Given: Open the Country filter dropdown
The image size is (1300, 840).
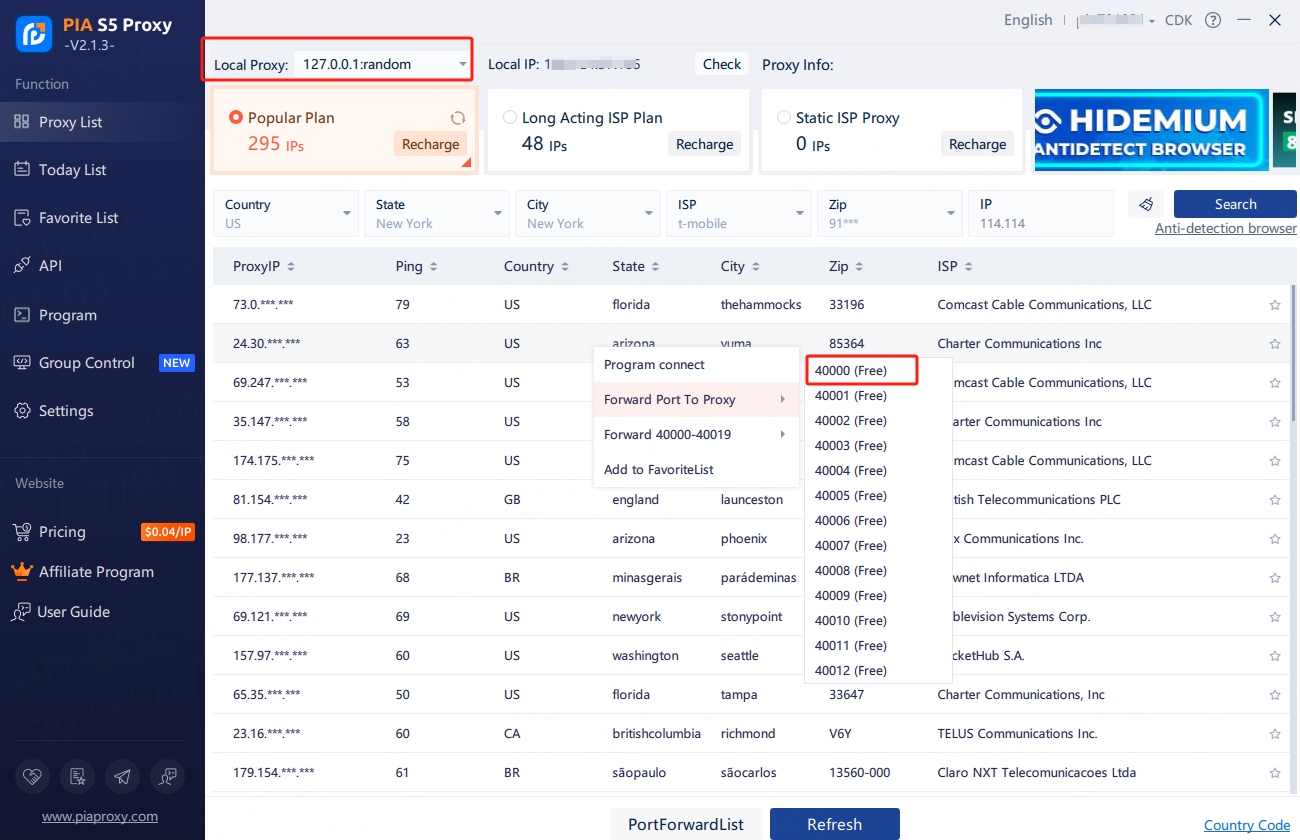Looking at the screenshot, I should pos(286,213).
